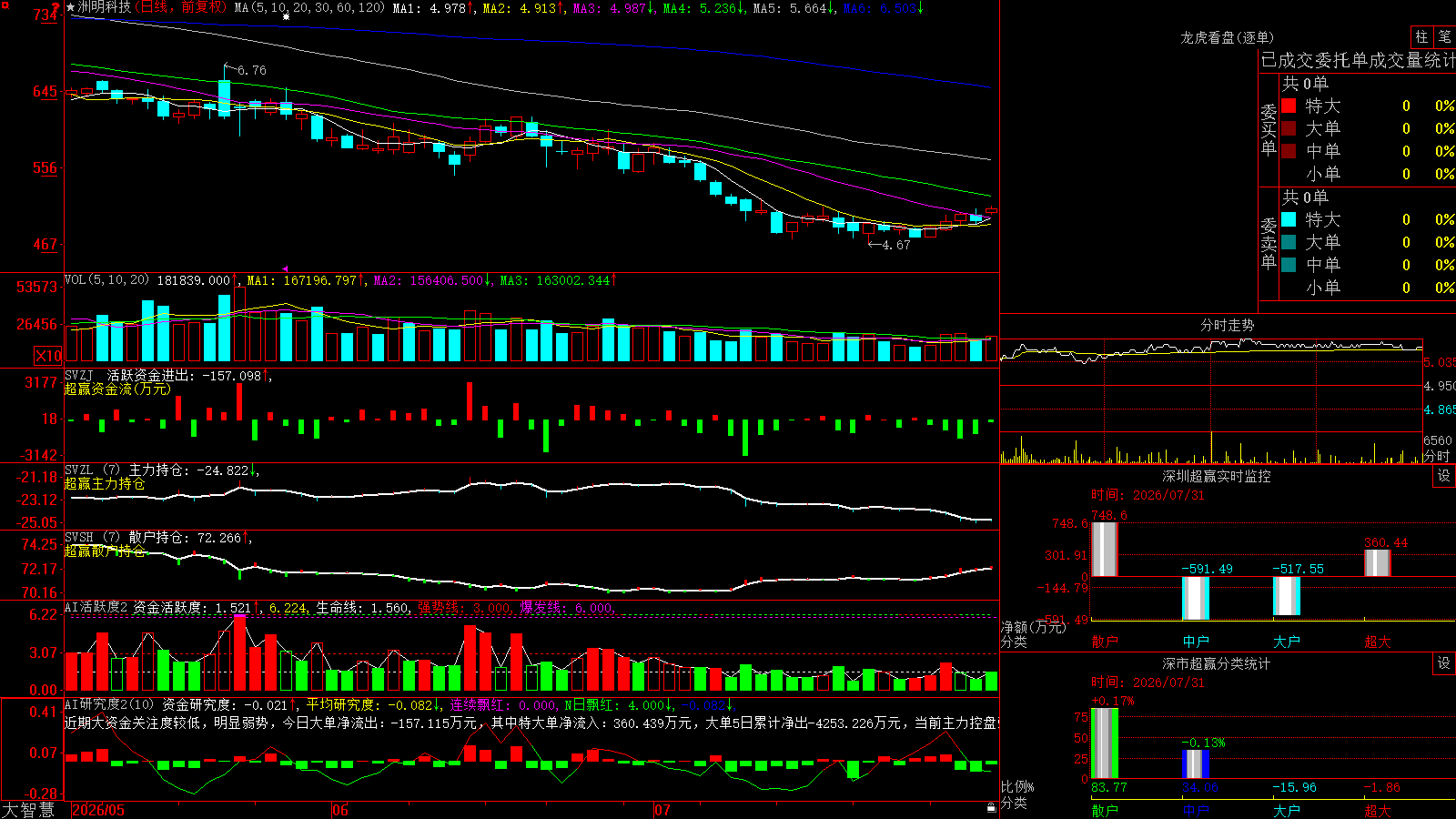Switch 龙虎看盘 to 笔 (tick) view
Viewport: 1456px width, 819px height.
pos(1445,36)
